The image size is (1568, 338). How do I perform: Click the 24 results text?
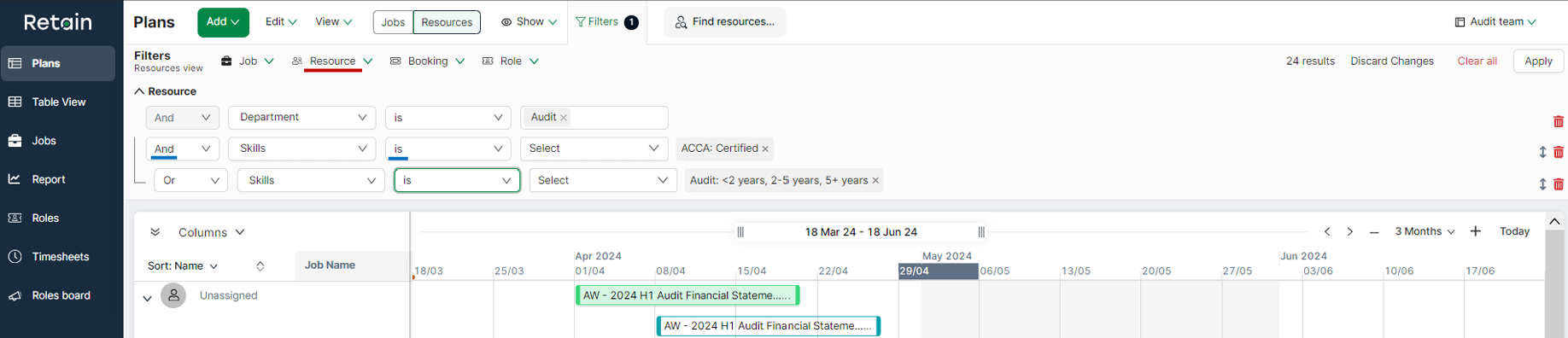tap(1310, 61)
